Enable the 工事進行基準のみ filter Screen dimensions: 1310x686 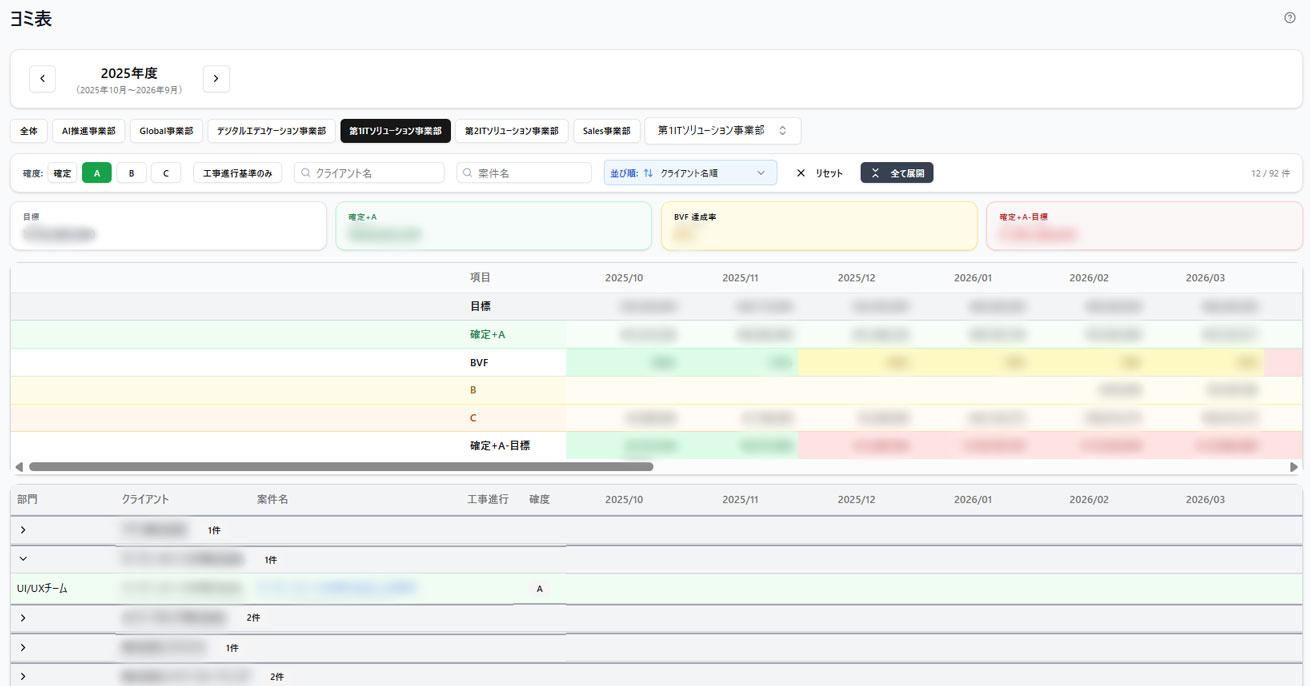tap(237, 173)
